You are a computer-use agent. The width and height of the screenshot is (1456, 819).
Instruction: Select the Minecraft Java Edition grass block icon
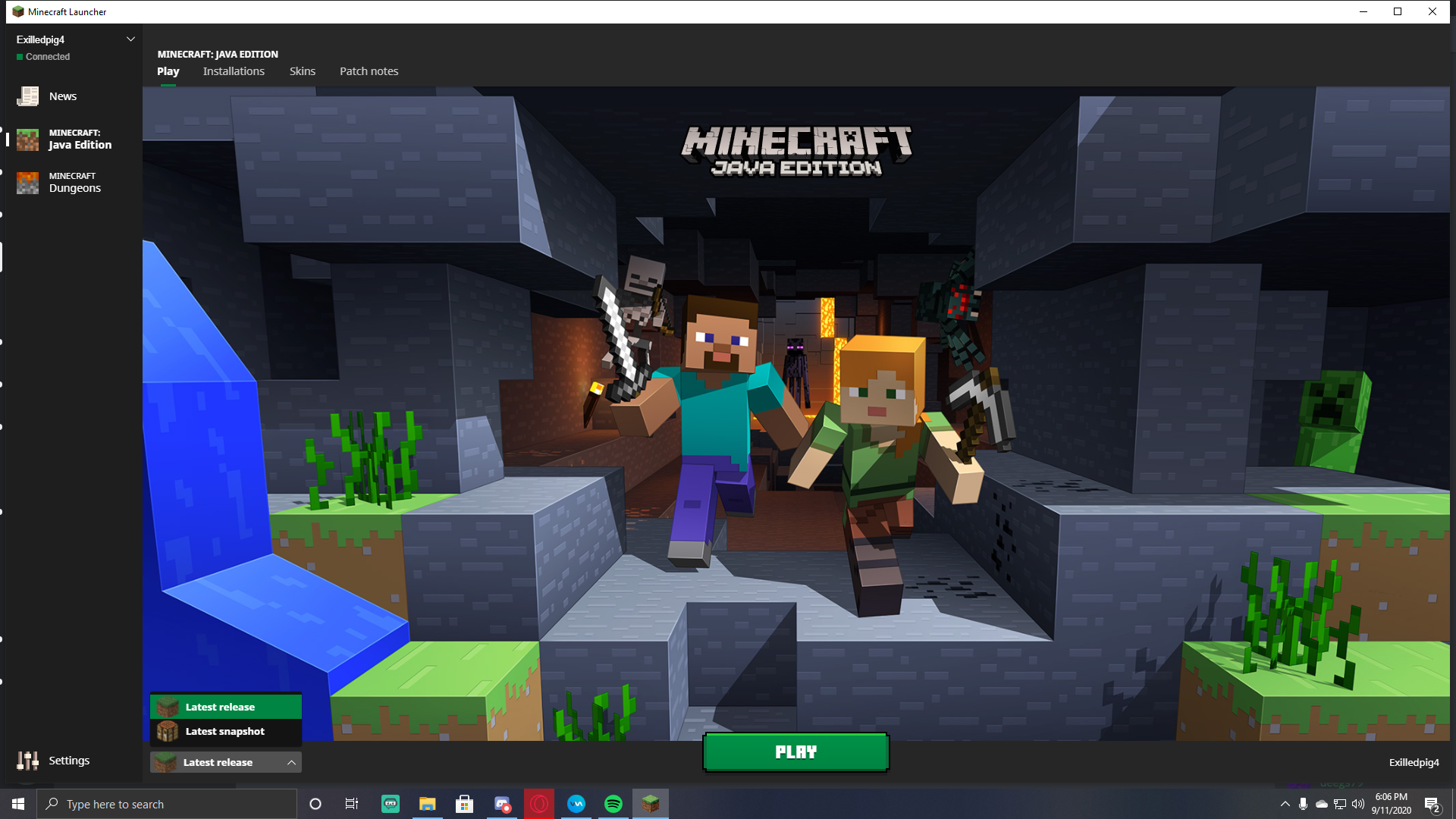click(x=28, y=140)
